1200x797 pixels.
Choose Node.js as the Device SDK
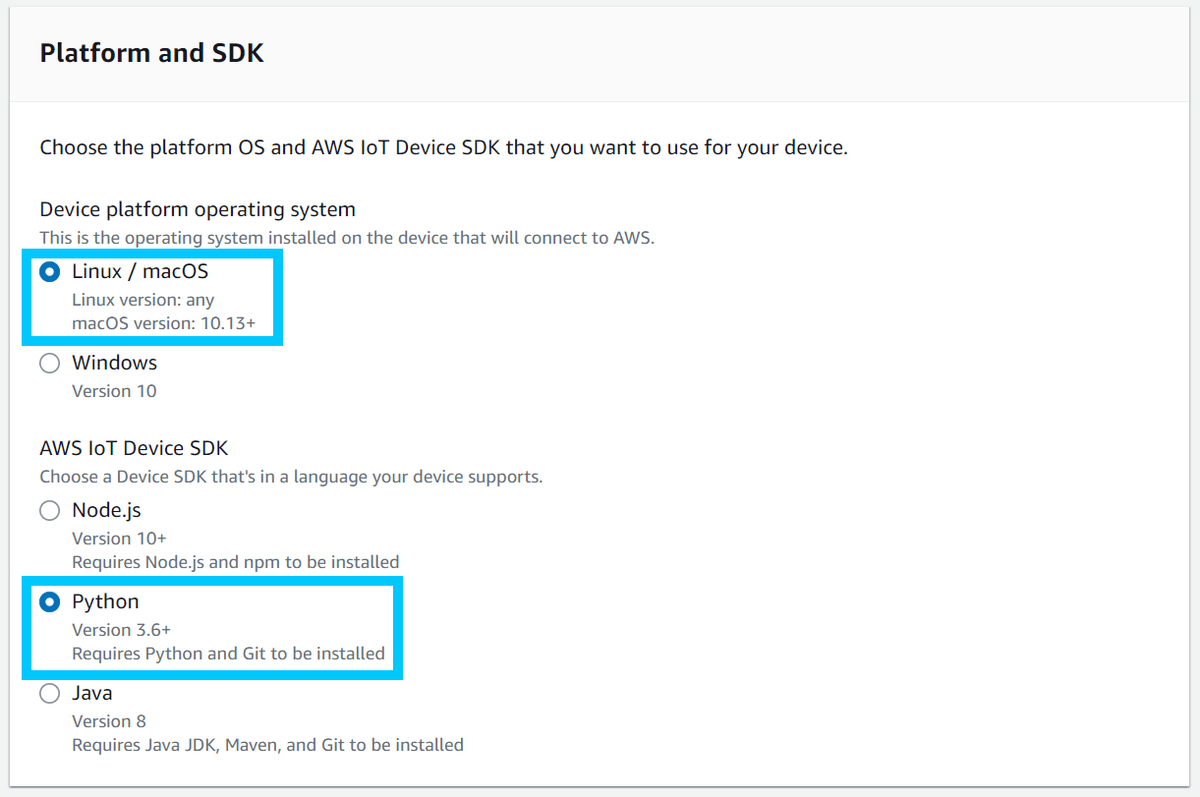point(49,510)
